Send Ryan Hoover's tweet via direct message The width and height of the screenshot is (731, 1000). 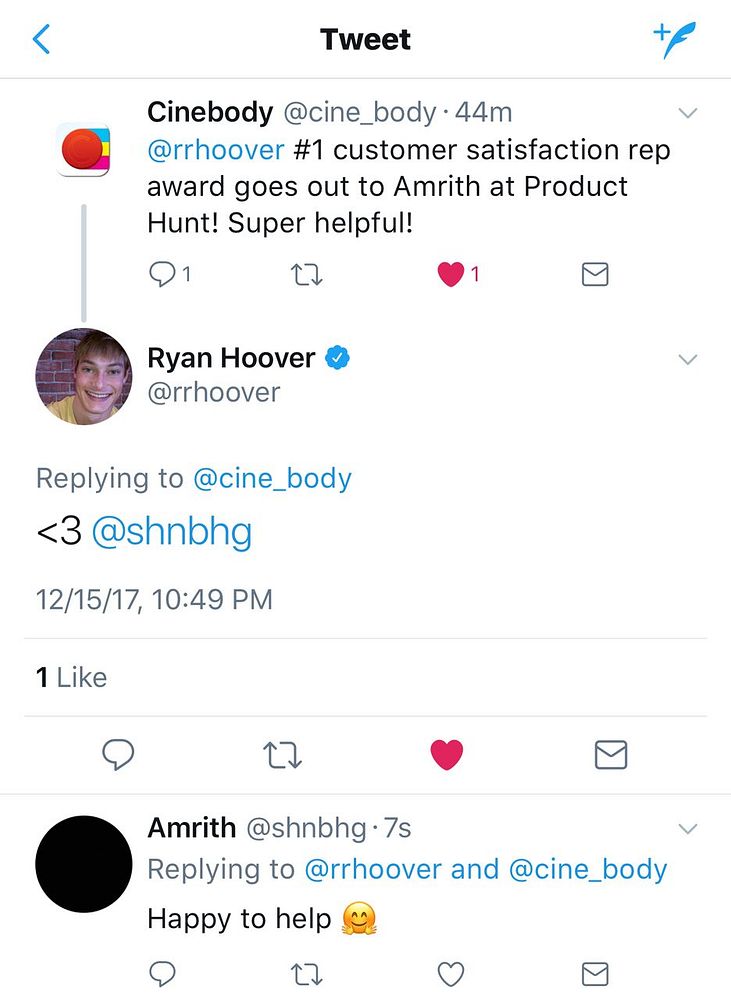coord(610,754)
